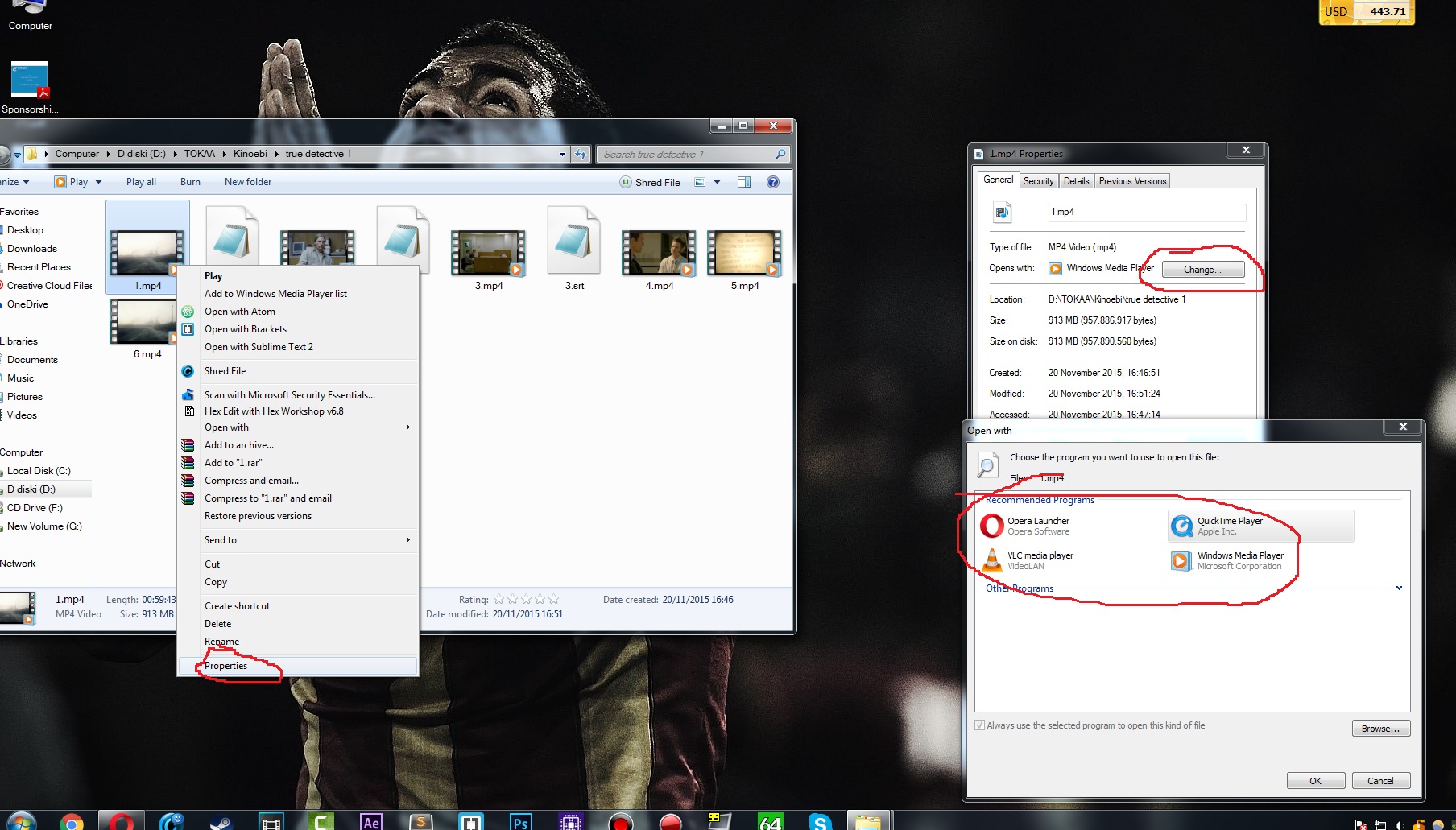Switch to Opera on the taskbar
Image resolution: width=1456 pixels, height=830 pixels.
(122, 821)
